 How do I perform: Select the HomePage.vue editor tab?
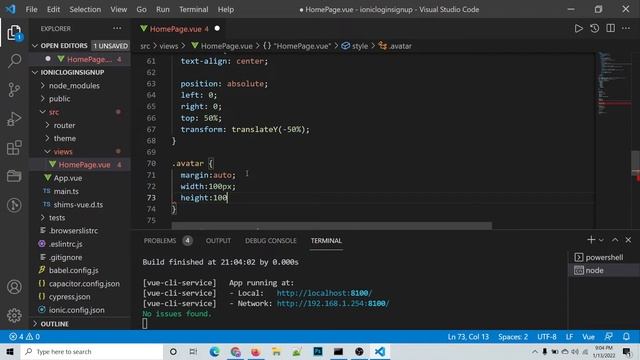click(x=180, y=29)
